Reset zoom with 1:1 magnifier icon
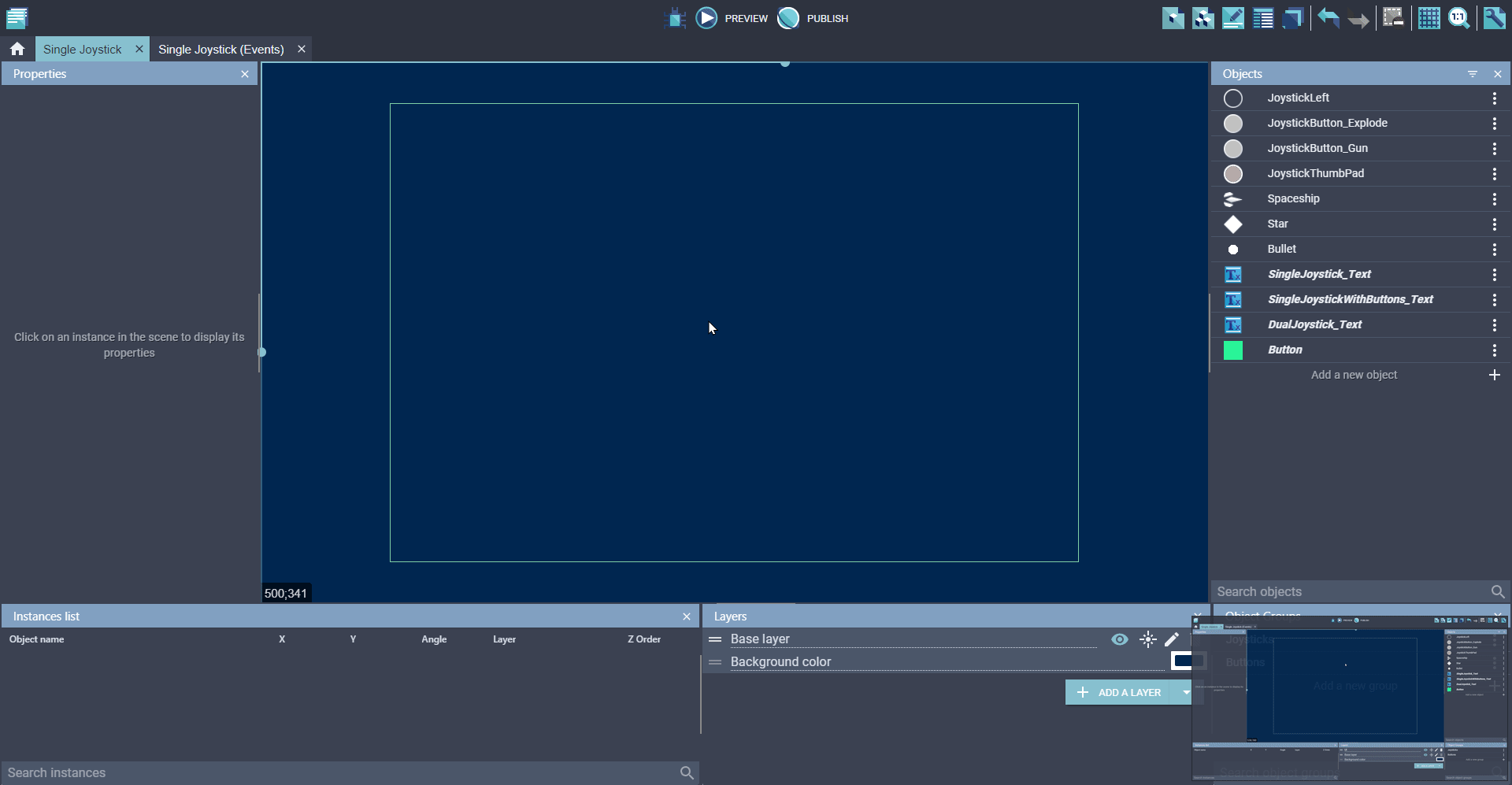This screenshot has width=1512, height=785. (x=1458, y=18)
